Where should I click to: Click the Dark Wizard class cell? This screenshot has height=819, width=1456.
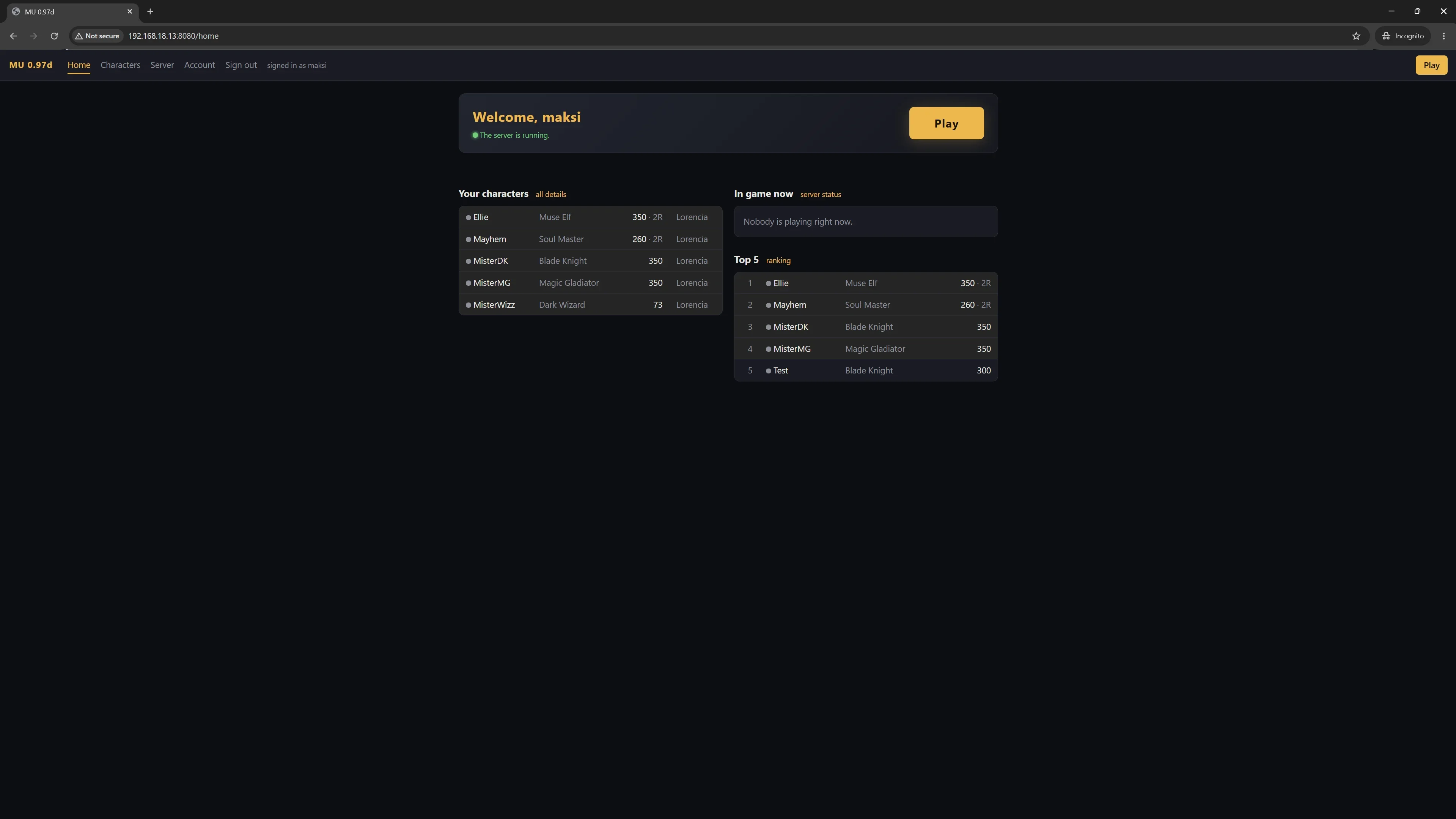562,305
